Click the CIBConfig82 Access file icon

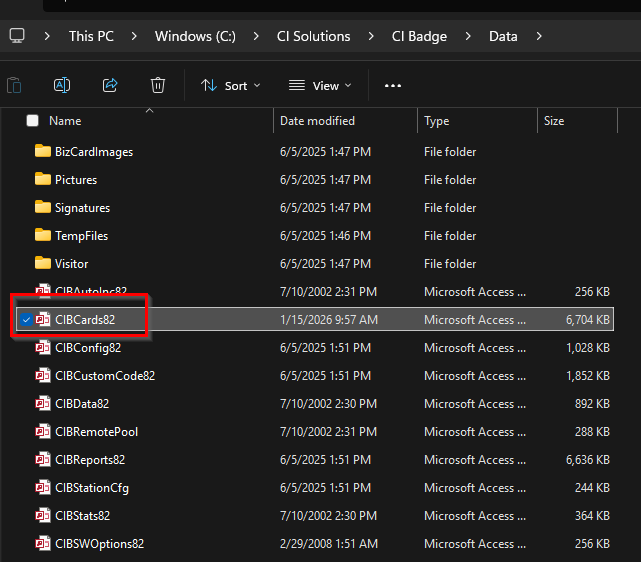[x=43, y=347]
